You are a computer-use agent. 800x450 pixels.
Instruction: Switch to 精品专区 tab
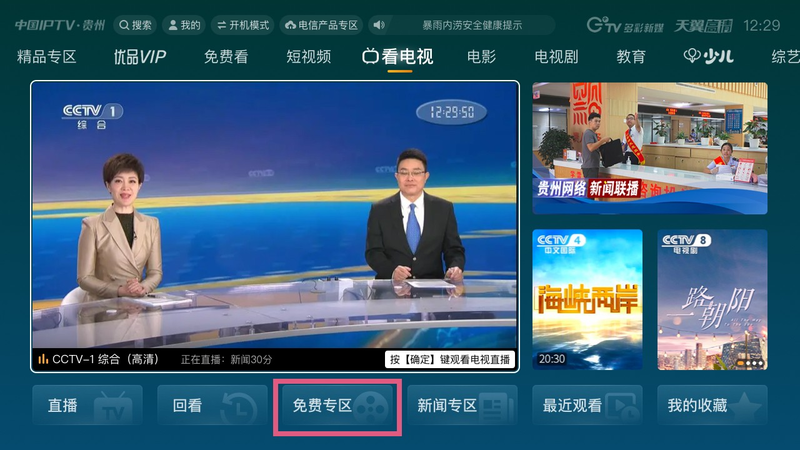click(46, 57)
